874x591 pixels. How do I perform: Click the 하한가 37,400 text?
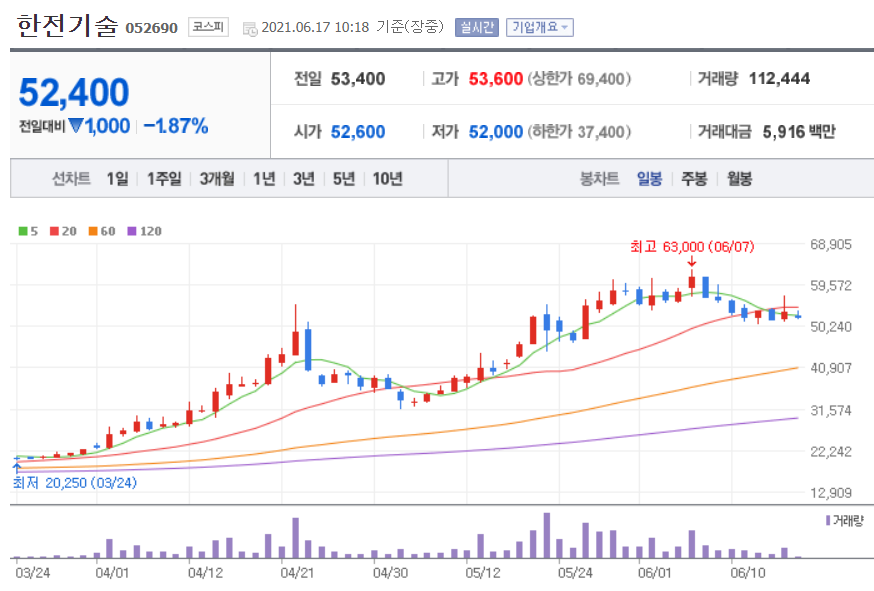[x=579, y=132]
